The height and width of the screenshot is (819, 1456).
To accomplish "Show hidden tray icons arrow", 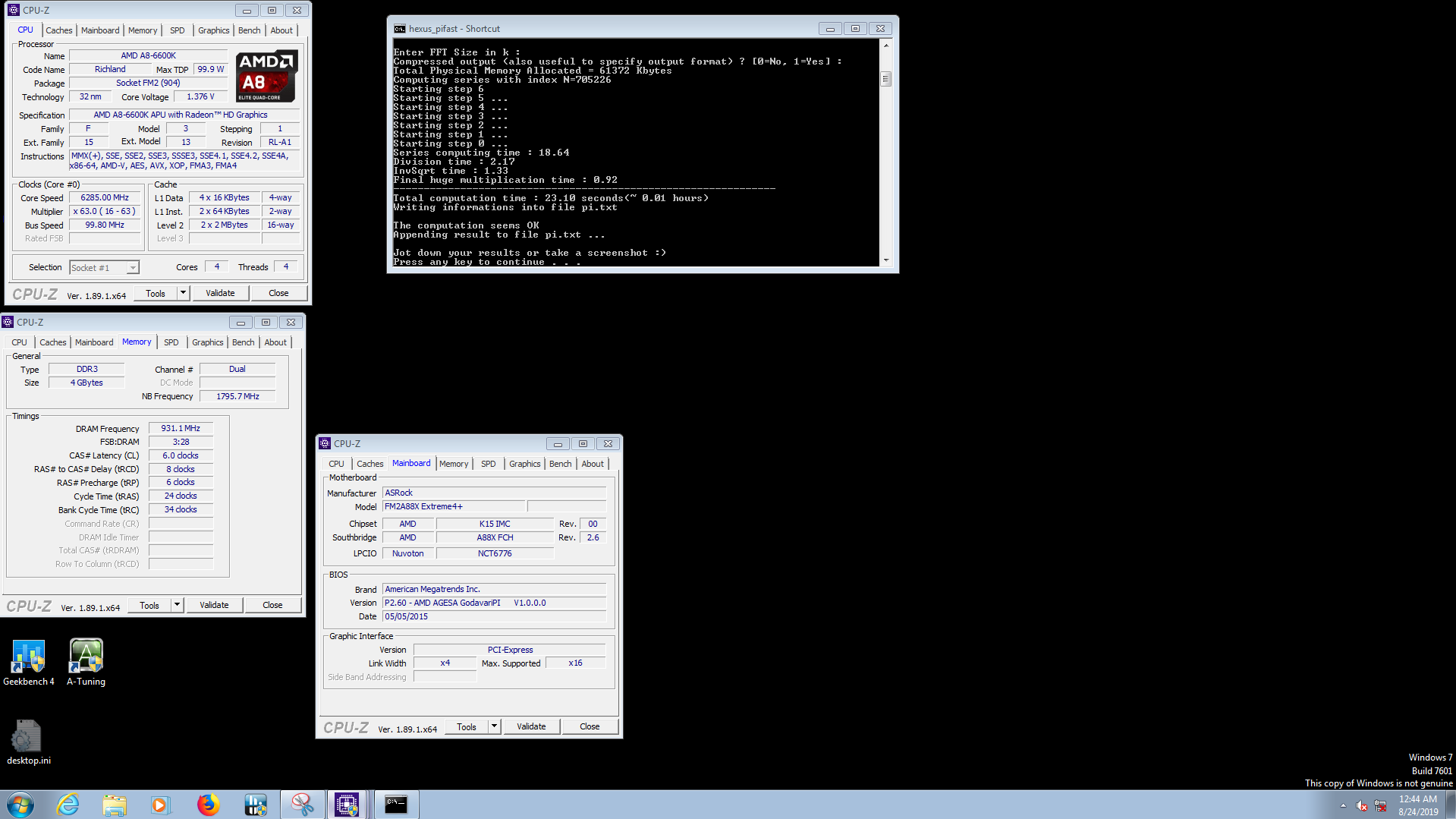I will [x=1343, y=805].
